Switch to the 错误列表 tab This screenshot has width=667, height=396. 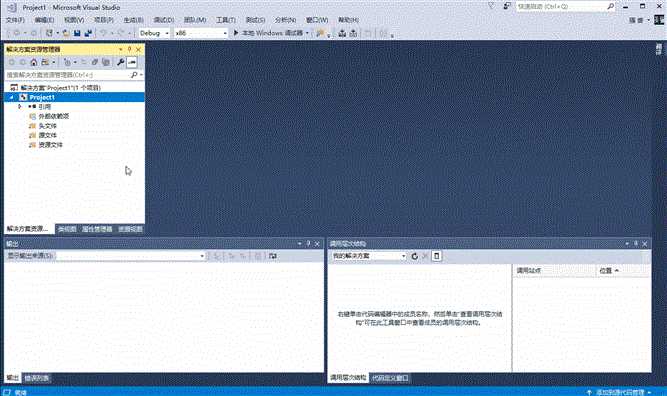(37, 378)
